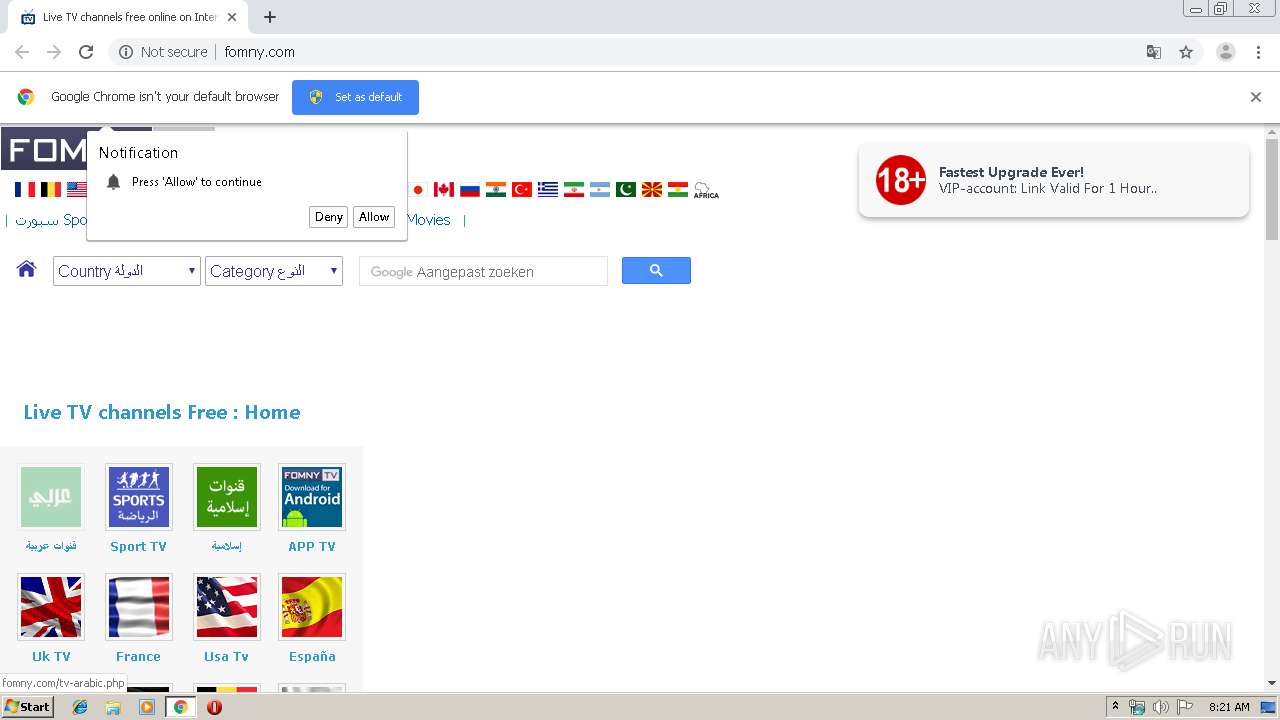Click the India flag icon
The image size is (1280, 720).
click(x=496, y=189)
